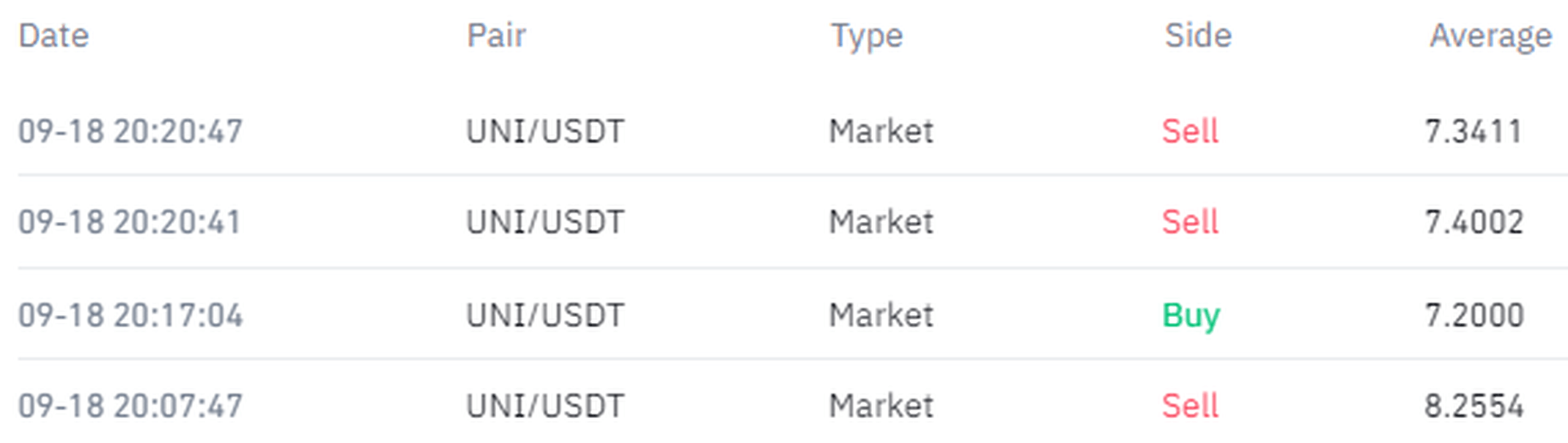1568x443 pixels.
Task: Click UNI/USDT pair in the 20:07:47 row
Action: 545,406
